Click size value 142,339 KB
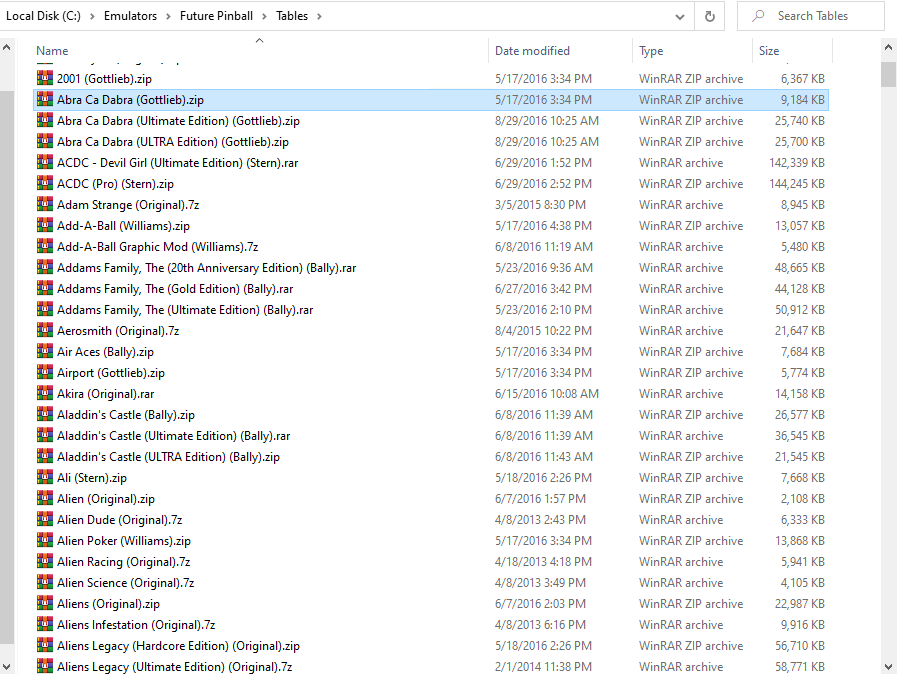This screenshot has height=674, width=897. [x=797, y=162]
